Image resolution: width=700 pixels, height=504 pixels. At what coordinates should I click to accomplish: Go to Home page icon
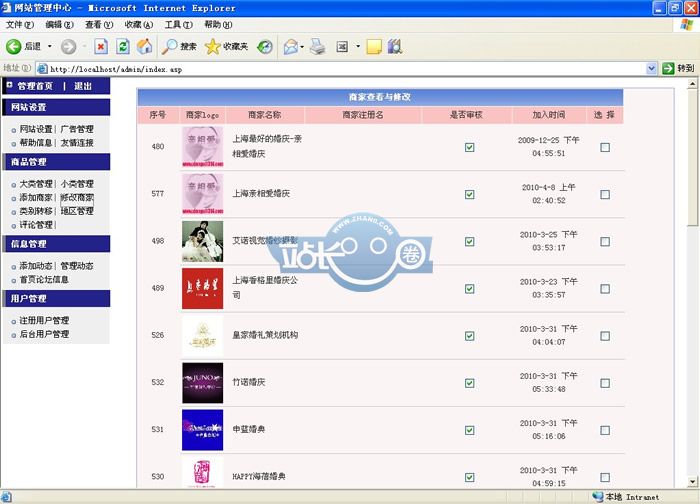tap(144, 46)
